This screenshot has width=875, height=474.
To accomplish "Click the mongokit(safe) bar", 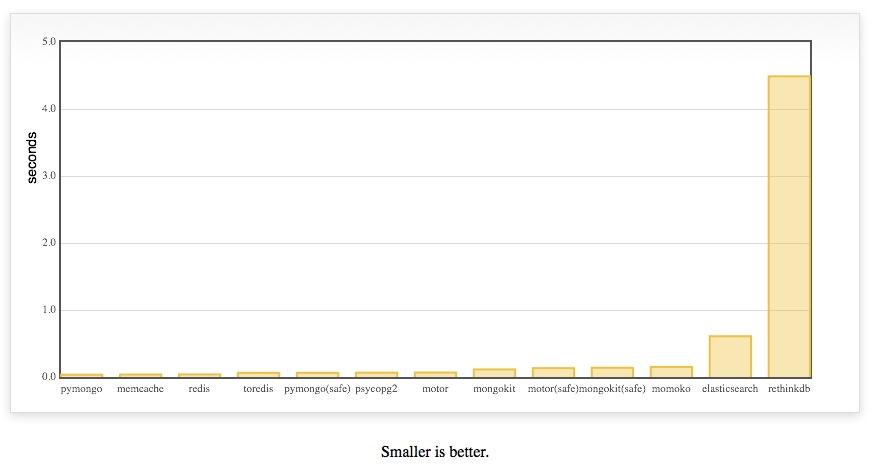I will click(612, 372).
